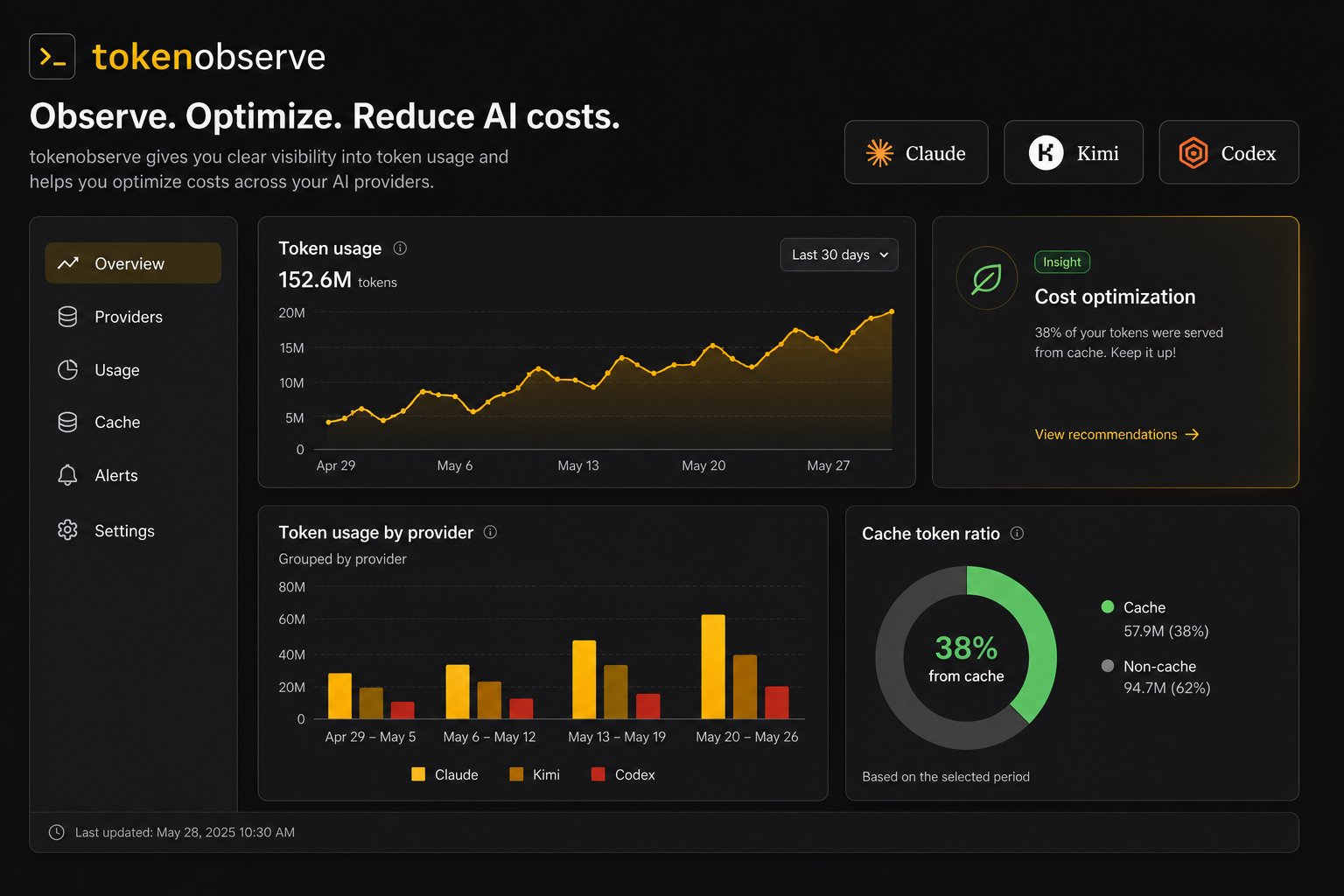This screenshot has height=896, width=1344.
Task: Click the May 13 axis label on usage chart
Action: (x=578, y=465)
